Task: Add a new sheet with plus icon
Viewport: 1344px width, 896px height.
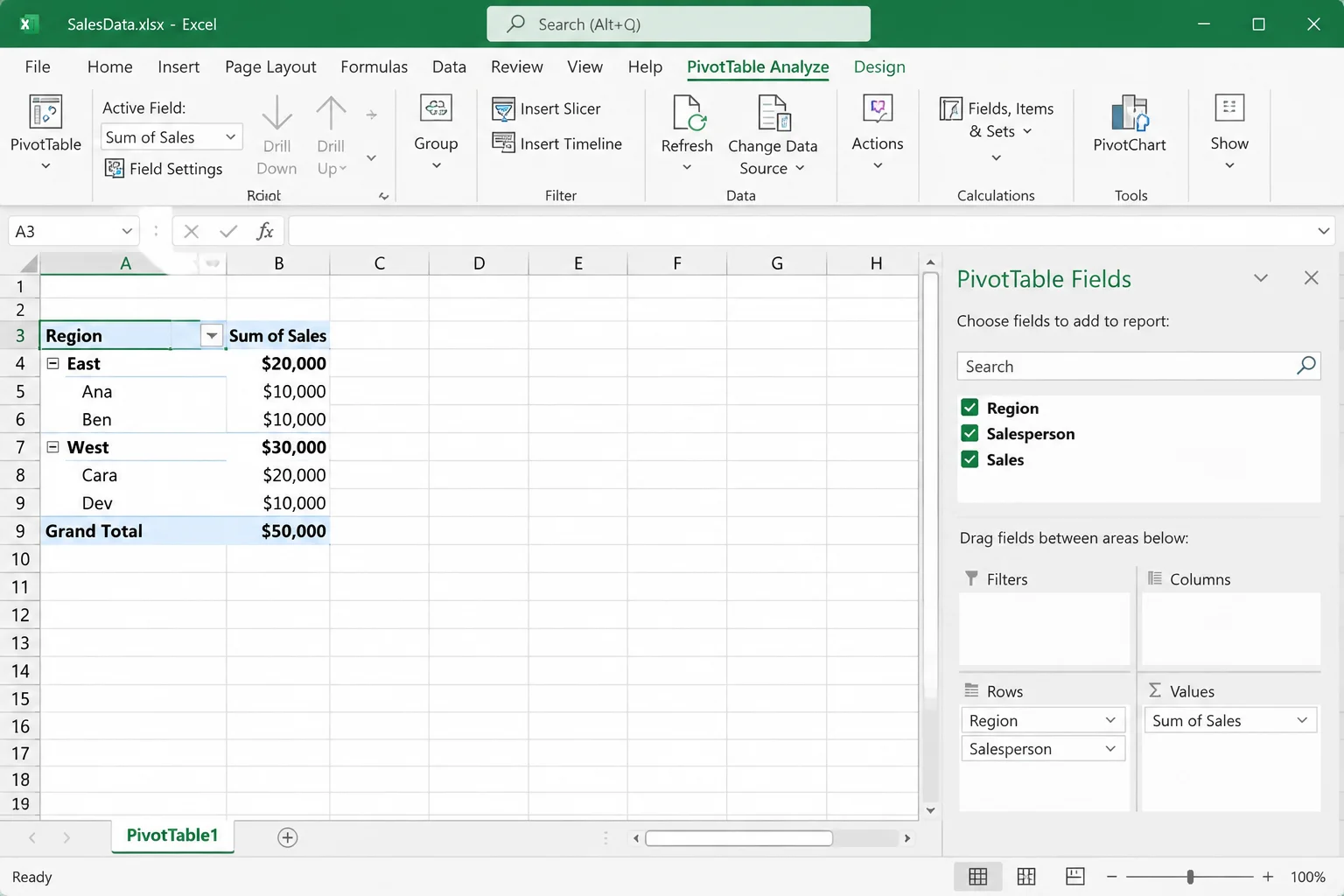Action: pos(287,837)
